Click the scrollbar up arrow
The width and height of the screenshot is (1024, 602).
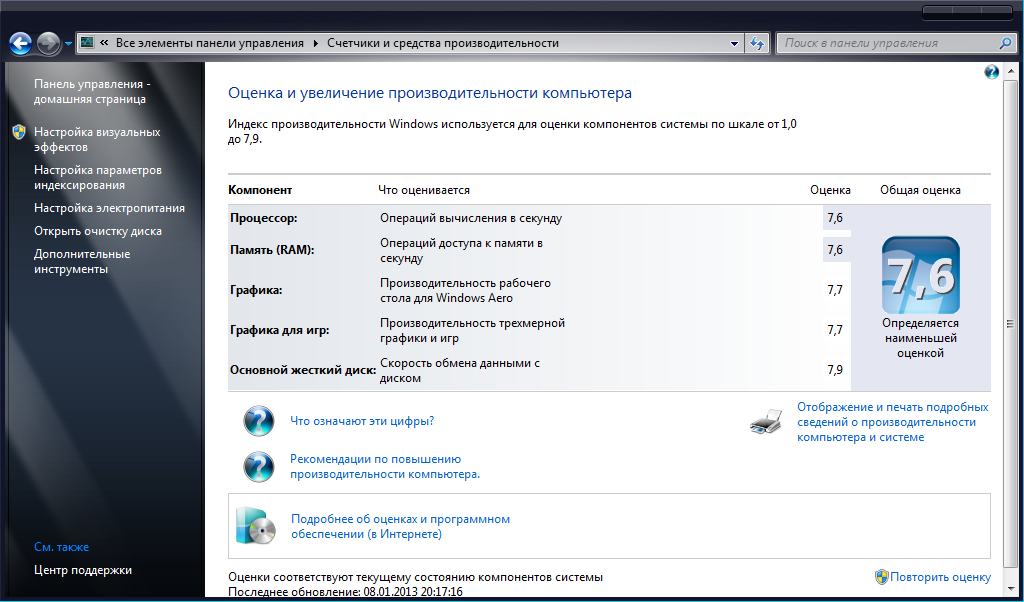click(x=1011, y=69)
